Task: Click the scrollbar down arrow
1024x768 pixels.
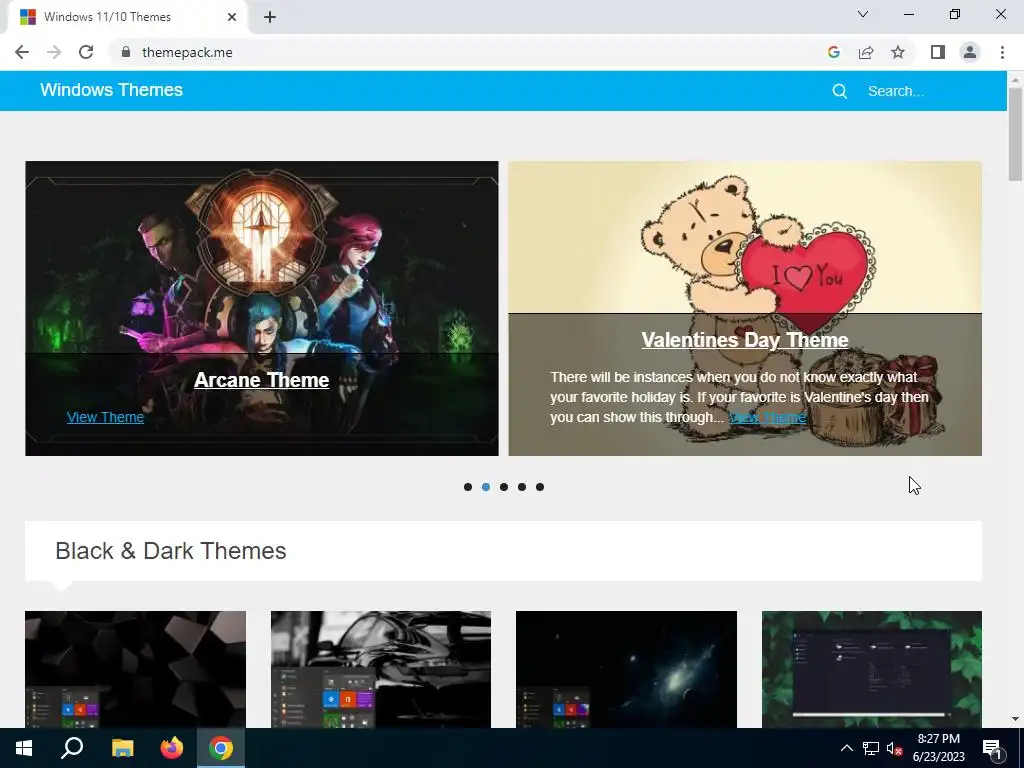Action: [1015, 719]
